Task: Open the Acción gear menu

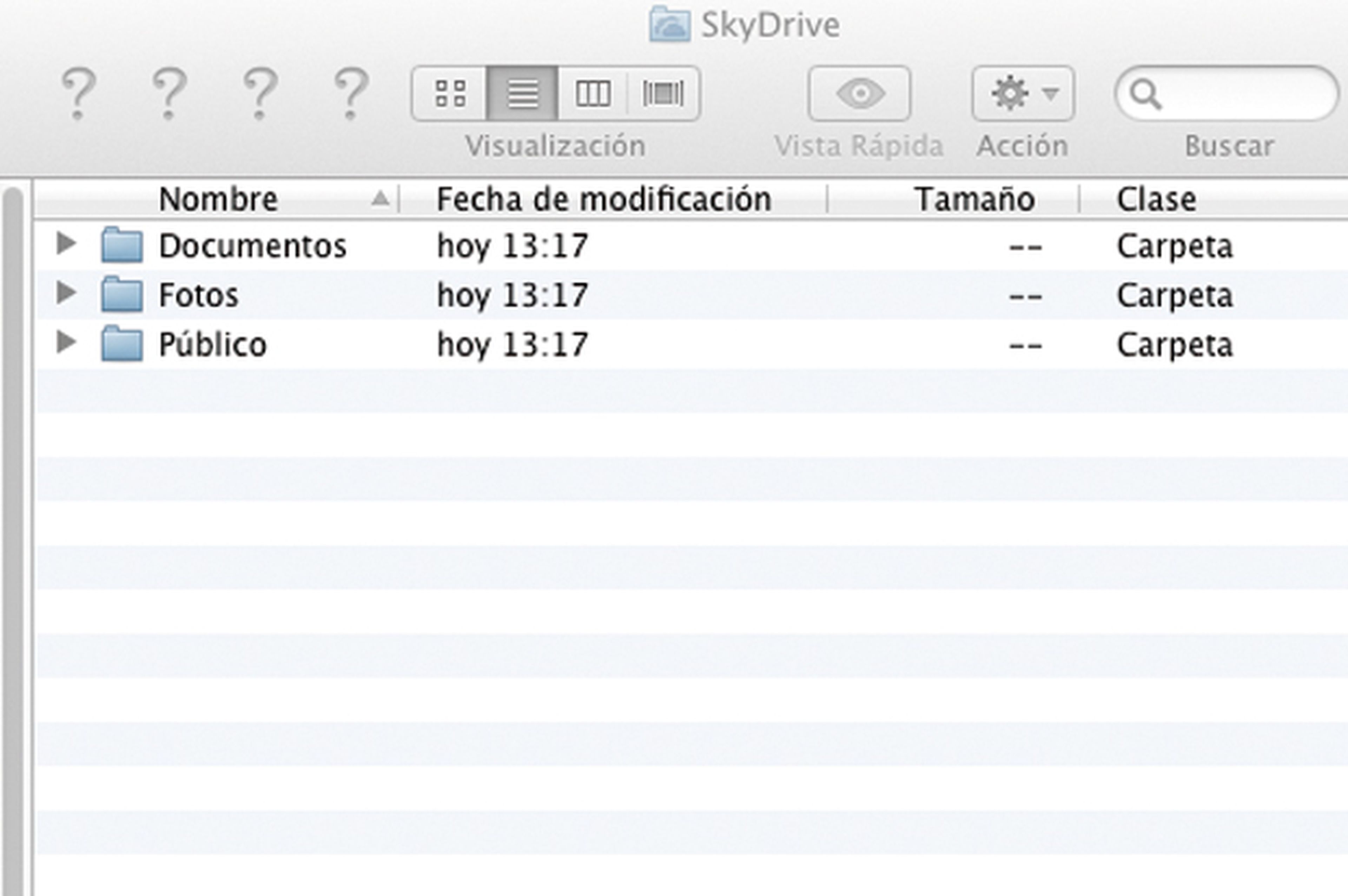Action: point(1023,93)
